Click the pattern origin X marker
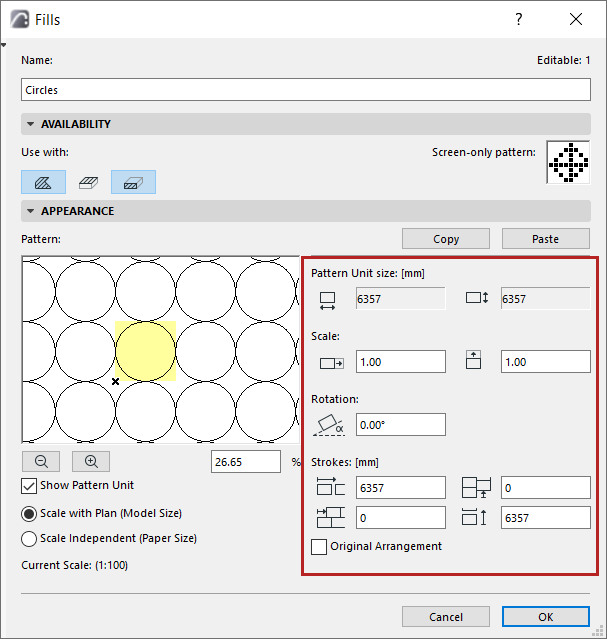This screenshot has width=607, height=639. pyautogui.click(x=115, y=381)
